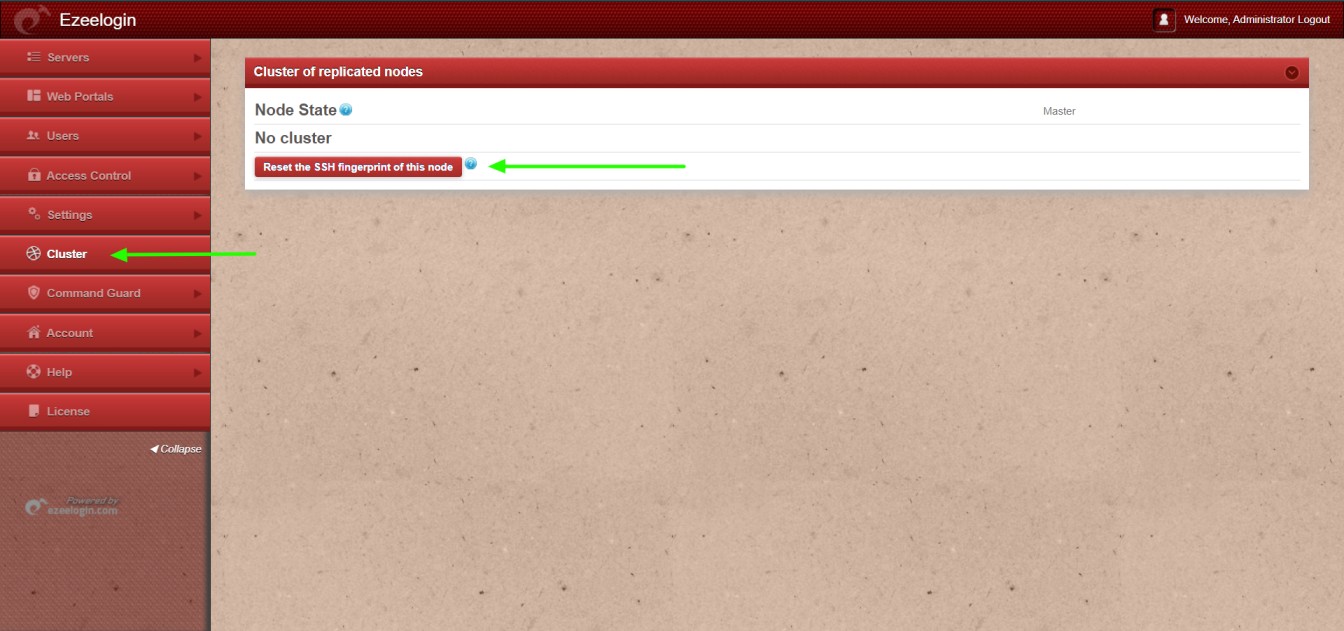Click Reset the SSH fingerprint of this node
1344x631 pixels.
click(358, 167)
